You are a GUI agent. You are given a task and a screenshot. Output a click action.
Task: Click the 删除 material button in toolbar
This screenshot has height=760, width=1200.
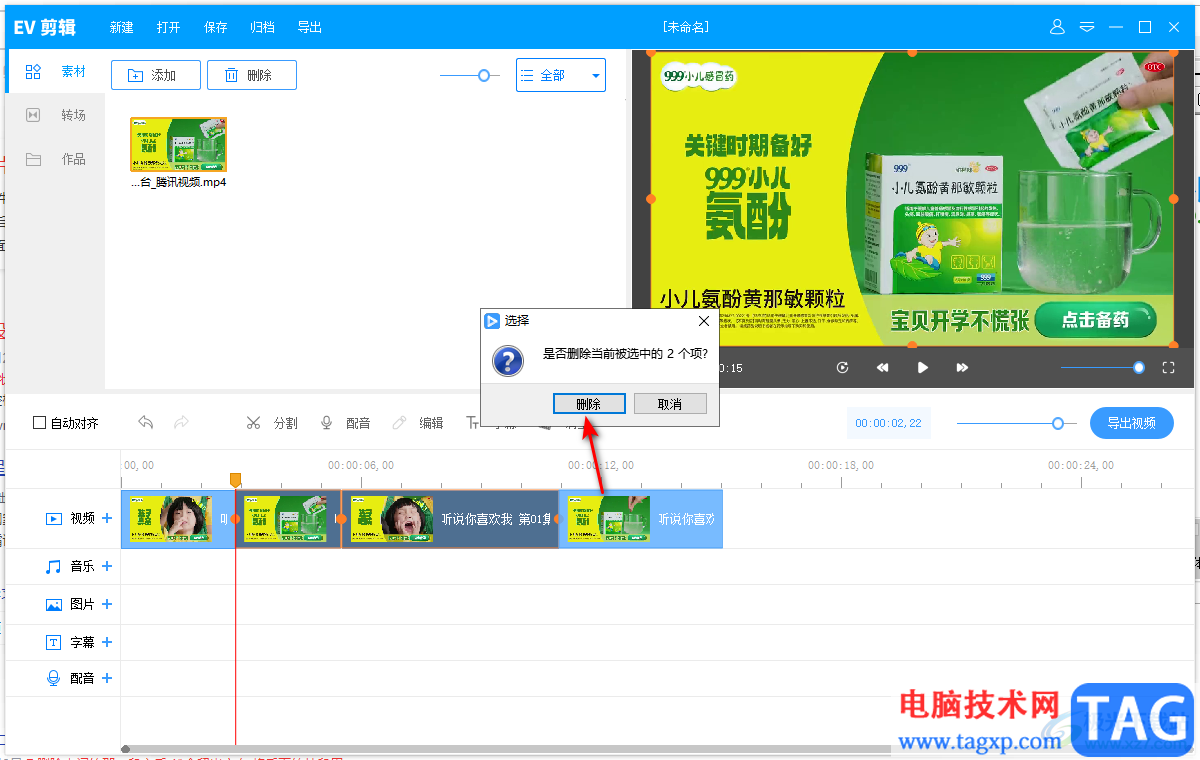[252, 75]
